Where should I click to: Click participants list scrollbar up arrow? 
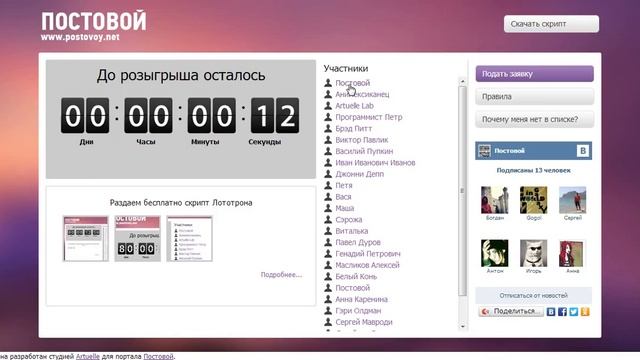point(462,81)
